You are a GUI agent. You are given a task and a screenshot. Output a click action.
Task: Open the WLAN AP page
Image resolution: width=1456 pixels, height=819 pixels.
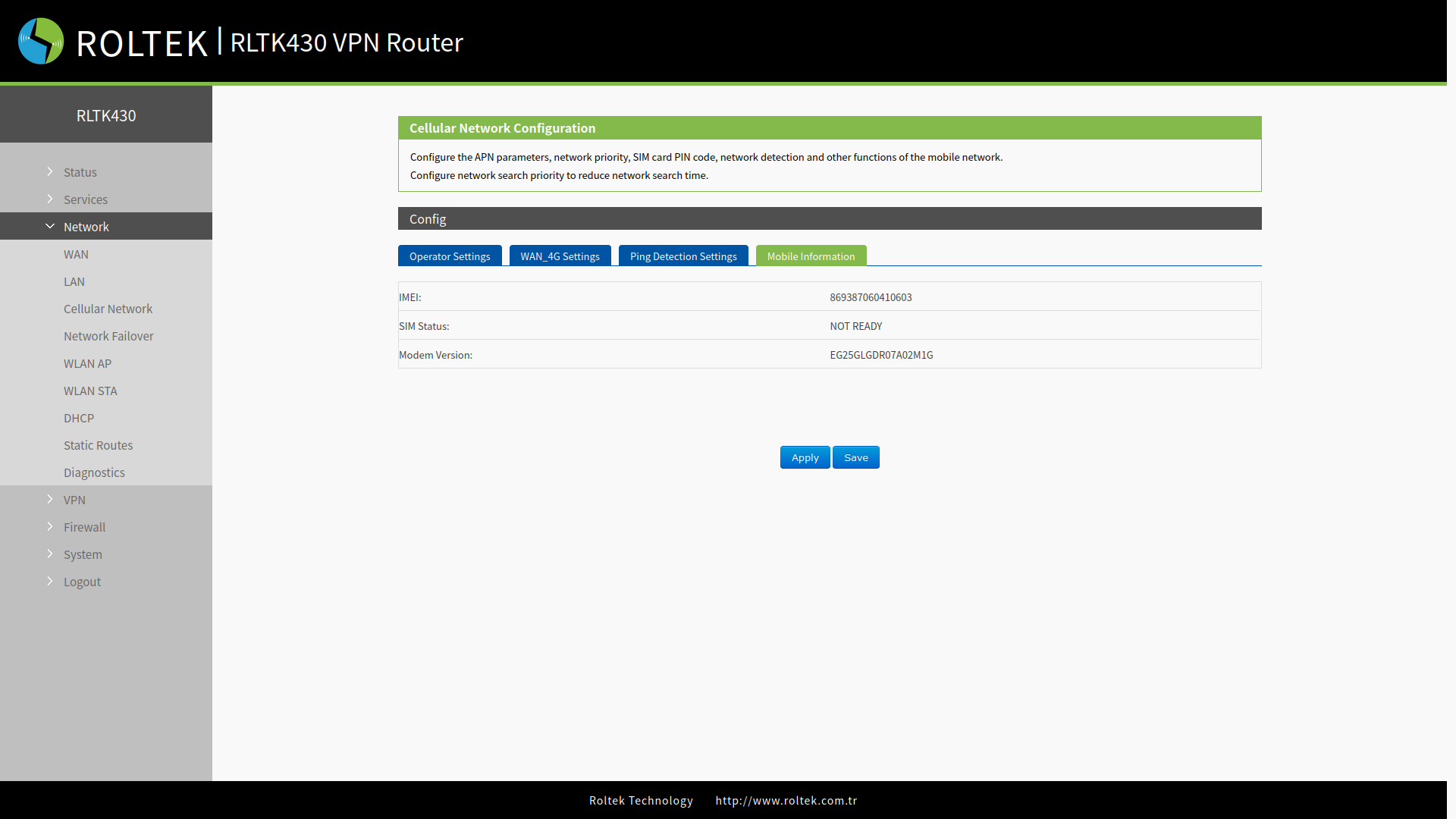click(x=87, y=363)
